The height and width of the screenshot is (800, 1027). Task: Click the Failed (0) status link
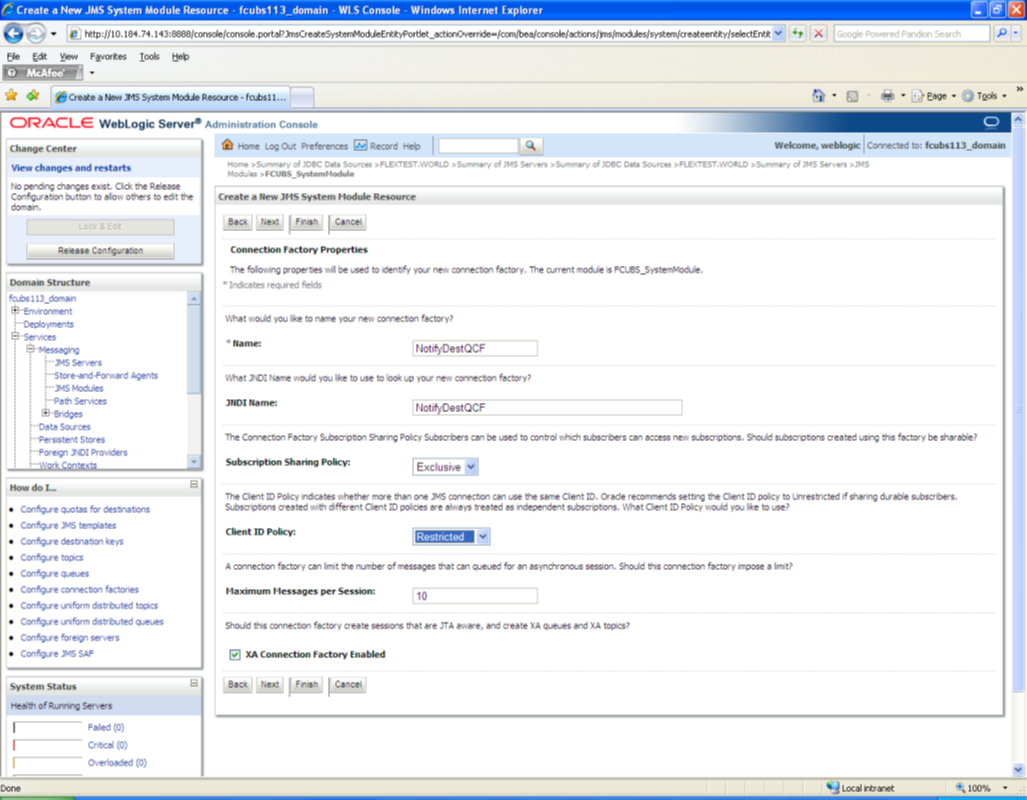(105, 727)
